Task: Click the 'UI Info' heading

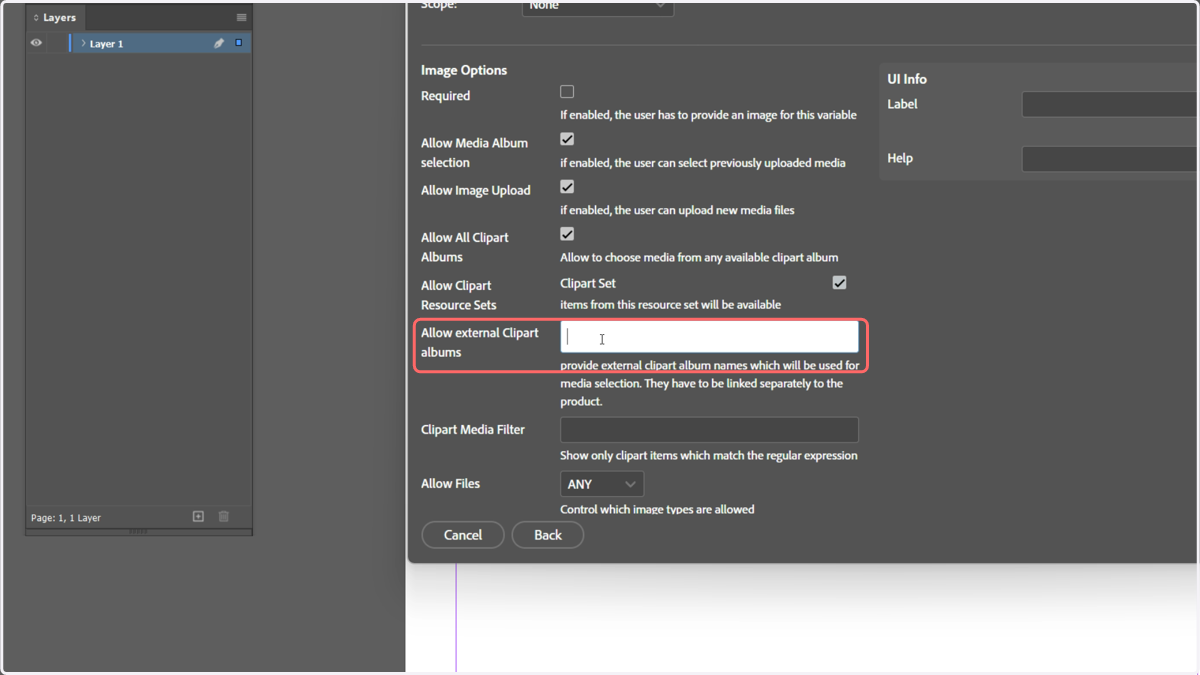Action: 907,79
